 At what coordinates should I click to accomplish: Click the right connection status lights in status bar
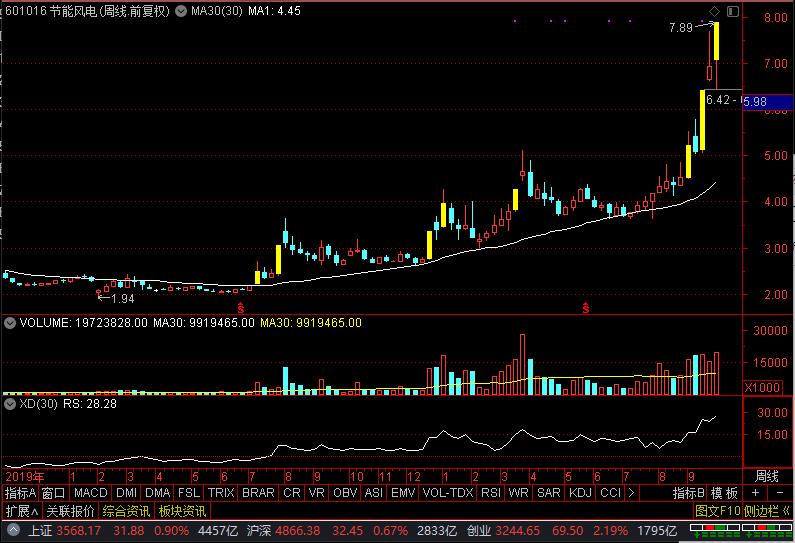tap(766, 531)
